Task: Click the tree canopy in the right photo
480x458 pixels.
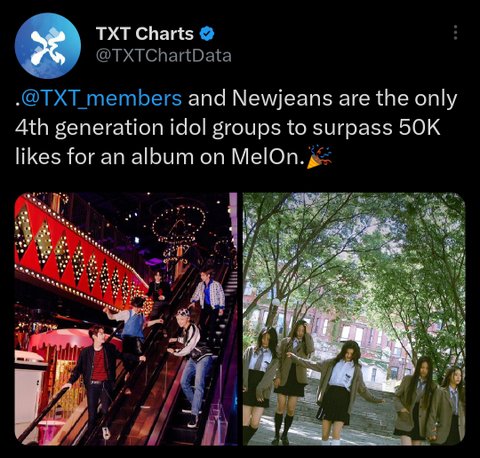Action: click(x=354, y=253)
